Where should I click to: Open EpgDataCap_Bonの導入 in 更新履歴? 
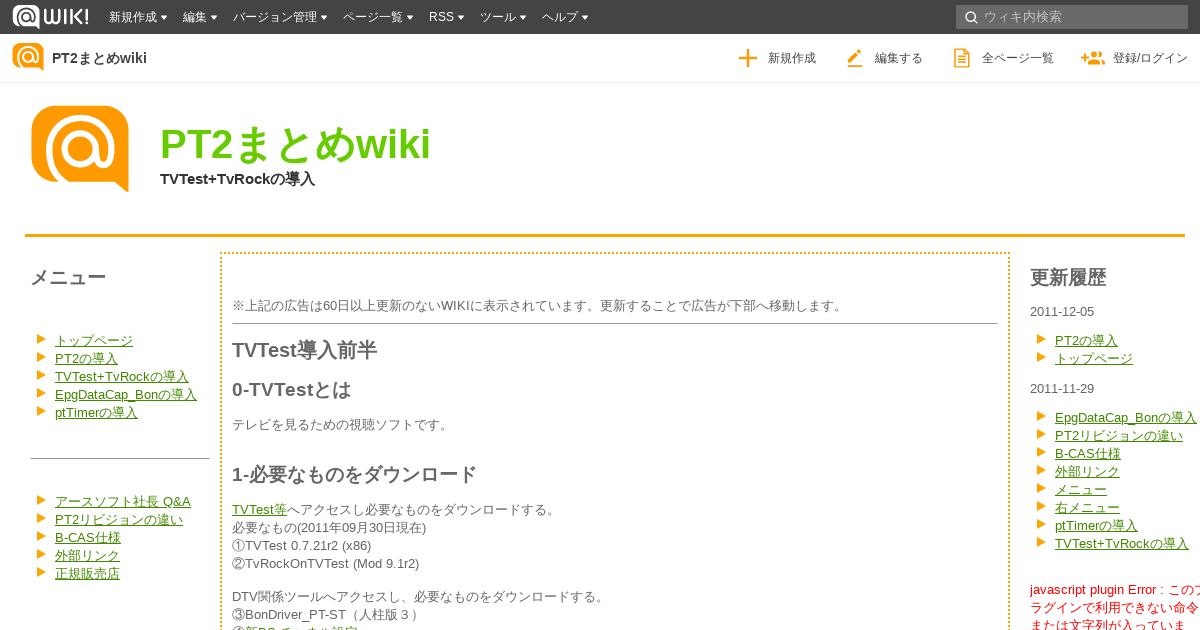tap(1126, 417)
